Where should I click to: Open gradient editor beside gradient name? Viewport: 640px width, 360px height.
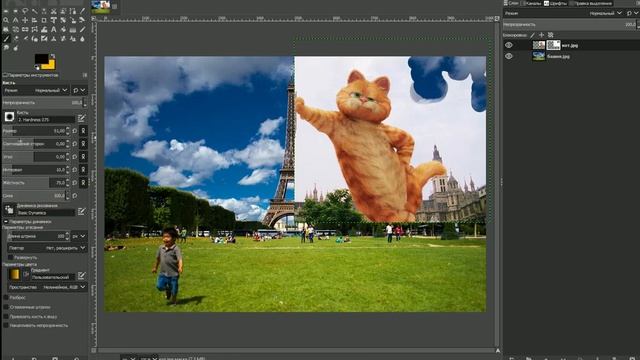coord(81,275)
